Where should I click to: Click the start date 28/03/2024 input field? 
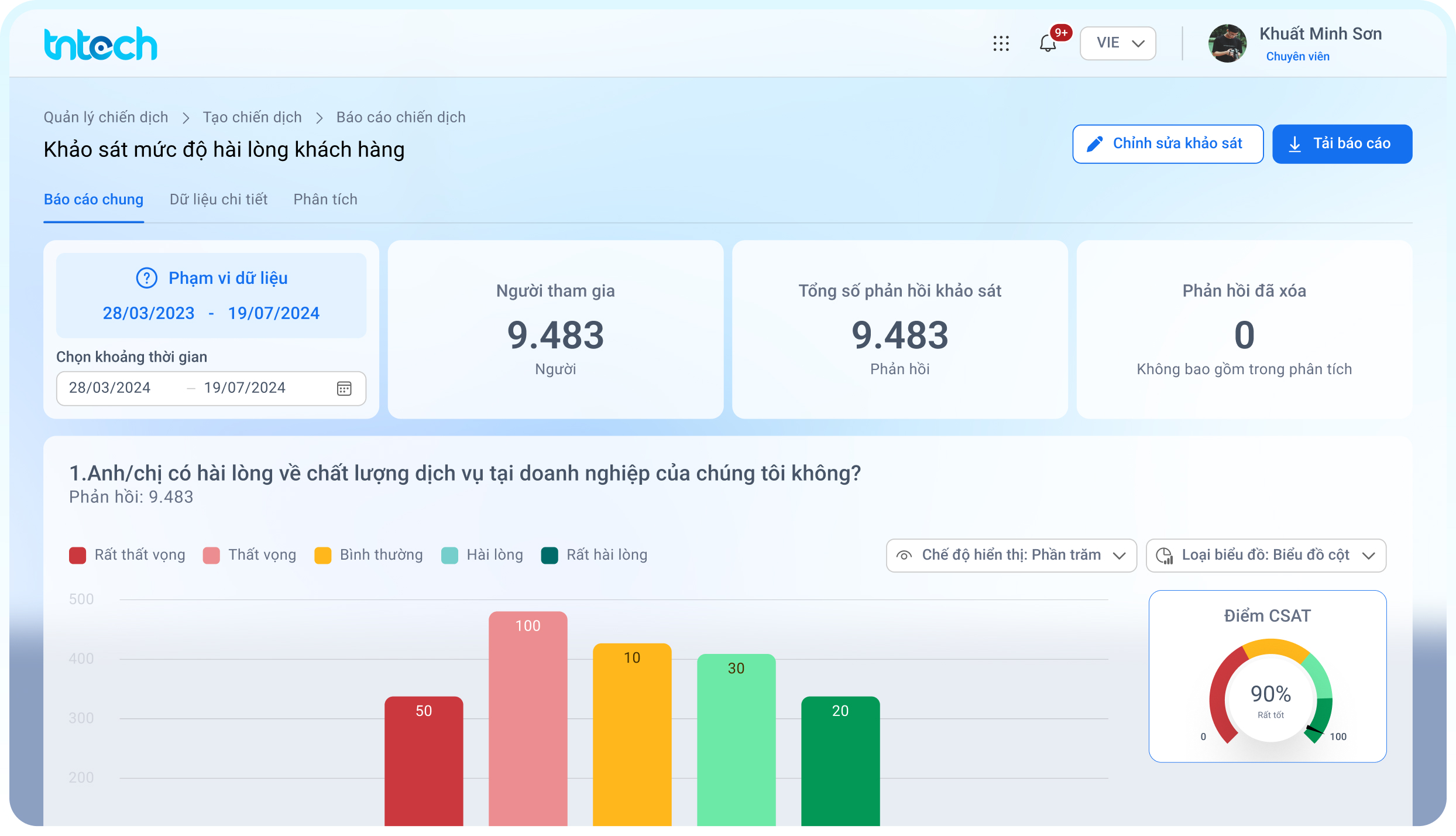click(110, 388)
